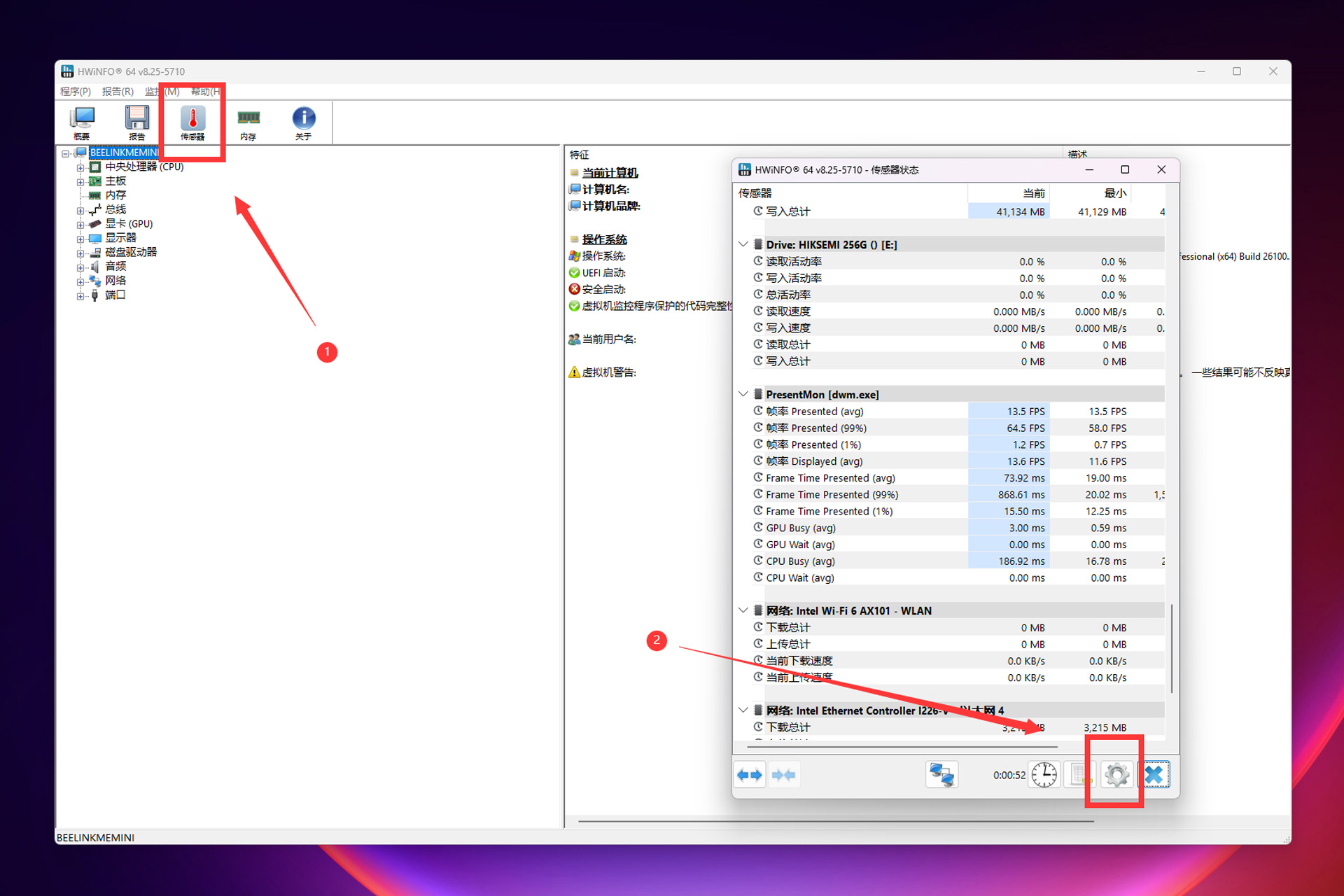Viewport: 1344px width, 896px height.
Task: Click the sensor list horizontal scrollbar
Action: [x=902, y=747]
